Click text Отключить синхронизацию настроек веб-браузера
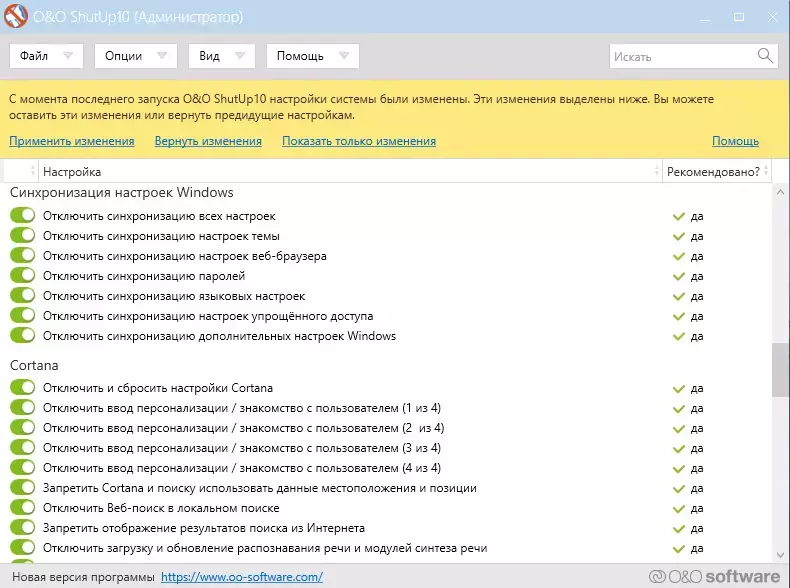This screenshot has height=588, width=790. click(184, 256)
